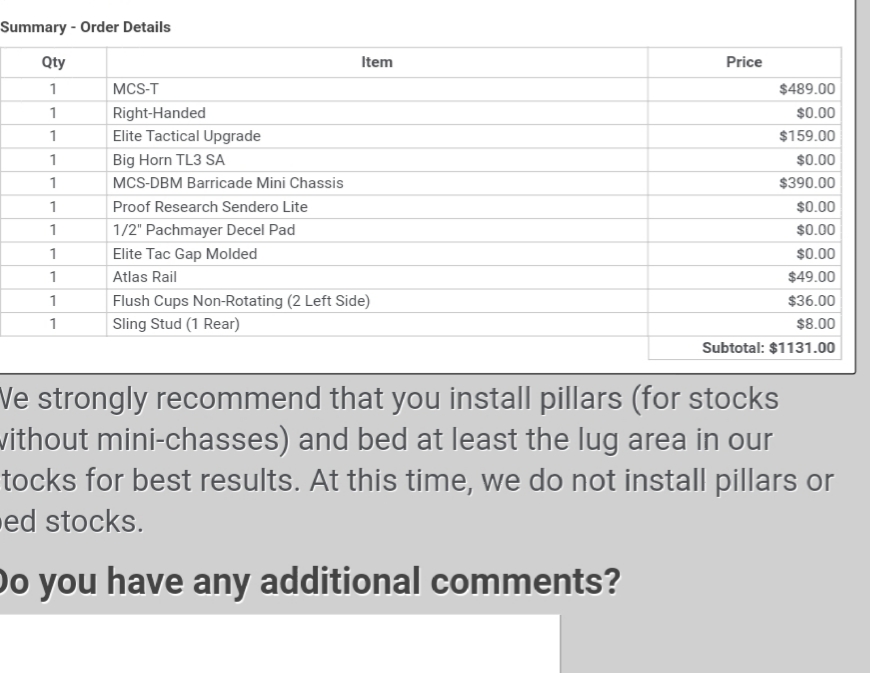The width and height of the screenshot is (870, 673).
Task: Click the Subtotal $1131.00 cell
Action: (x=745, y=348)
